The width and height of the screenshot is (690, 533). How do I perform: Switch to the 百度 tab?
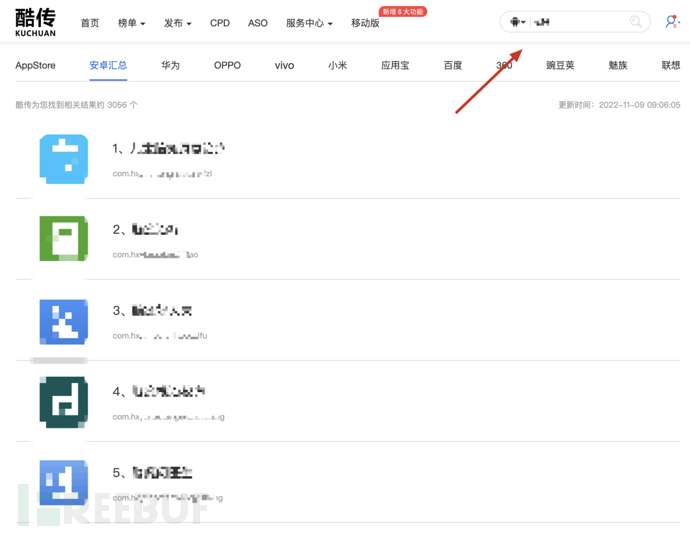[453, 65]
